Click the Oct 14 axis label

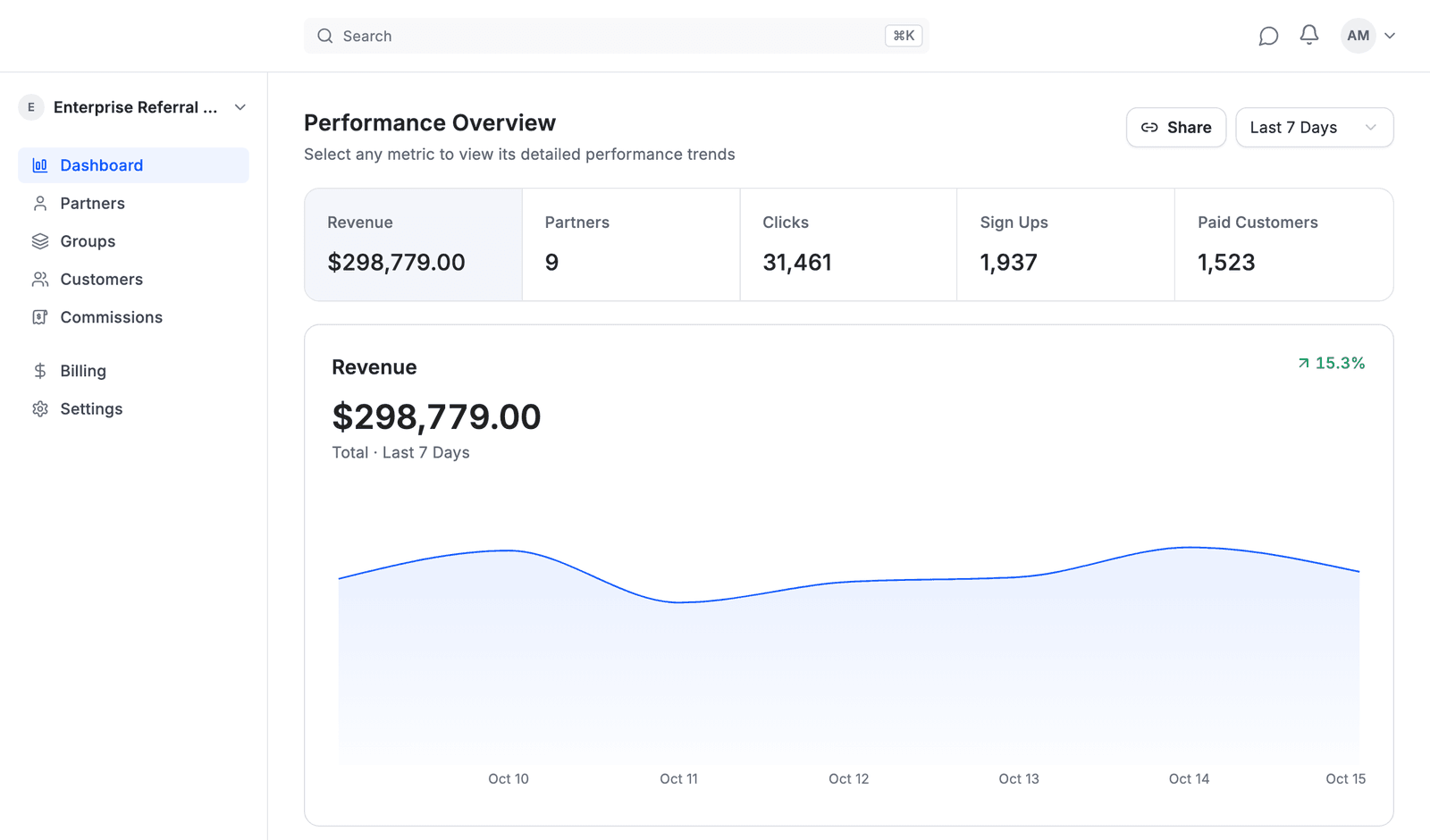1189,779
